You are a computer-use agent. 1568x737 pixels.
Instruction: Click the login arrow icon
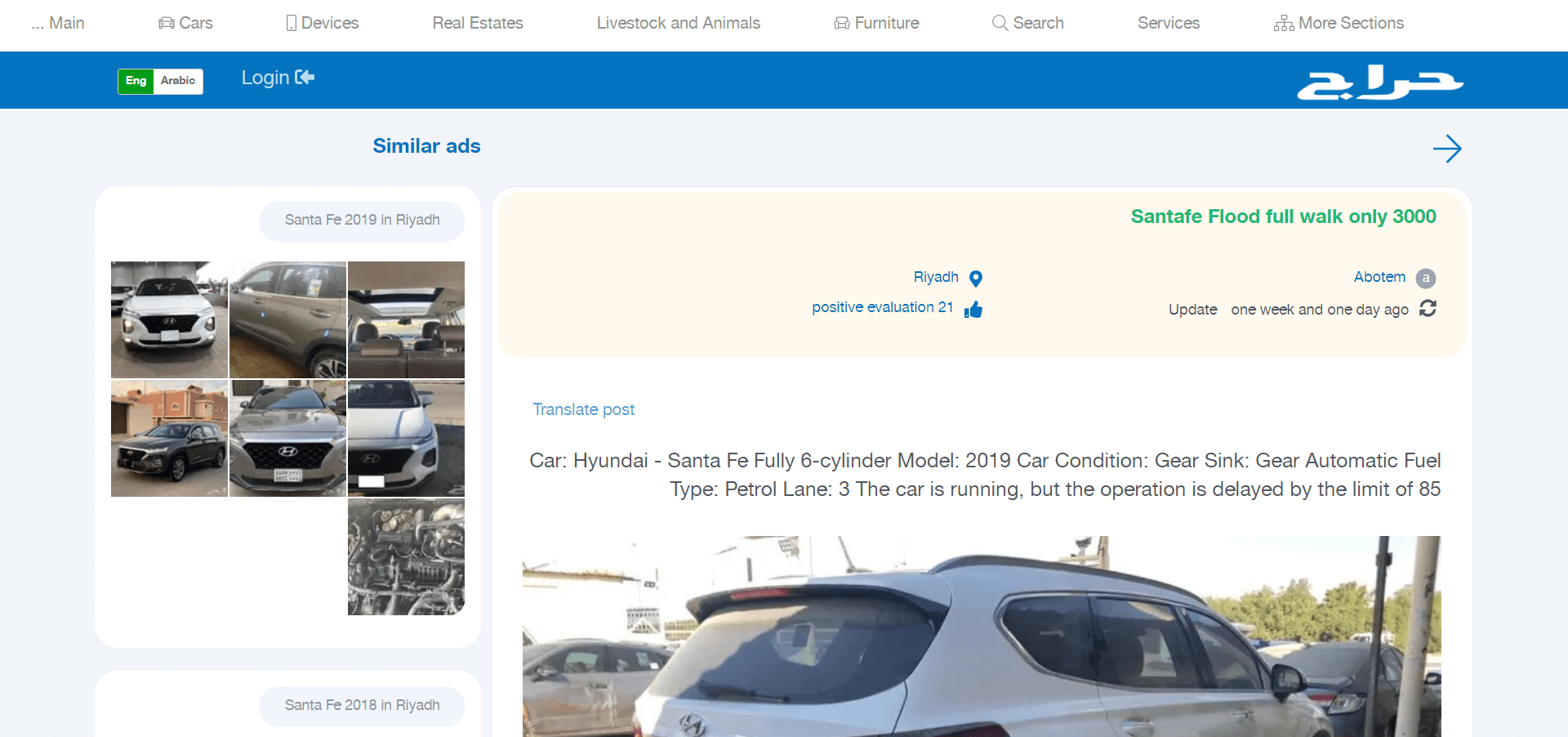305,77
